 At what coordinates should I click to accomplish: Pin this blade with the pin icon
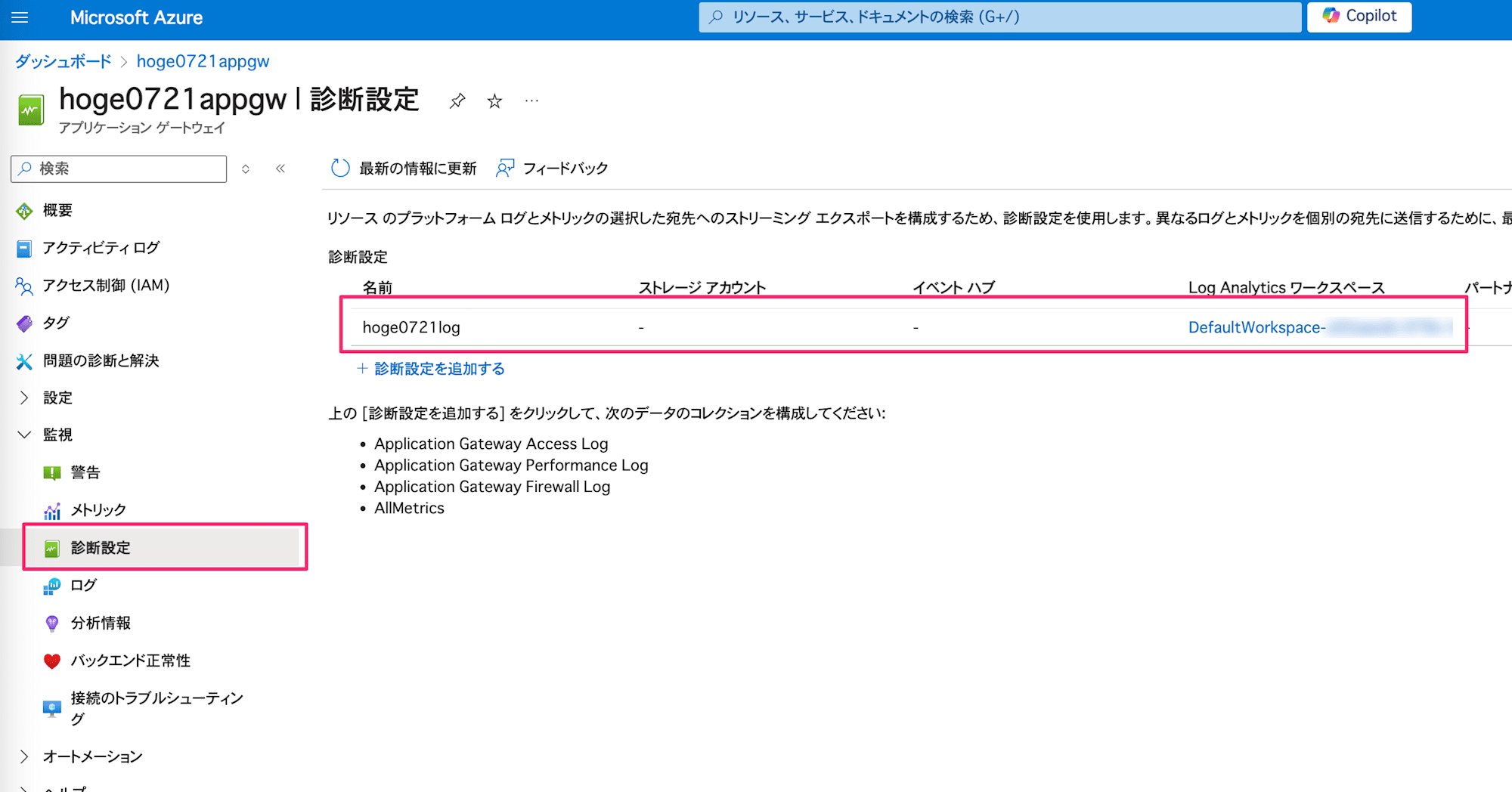(x=457, y=101)
